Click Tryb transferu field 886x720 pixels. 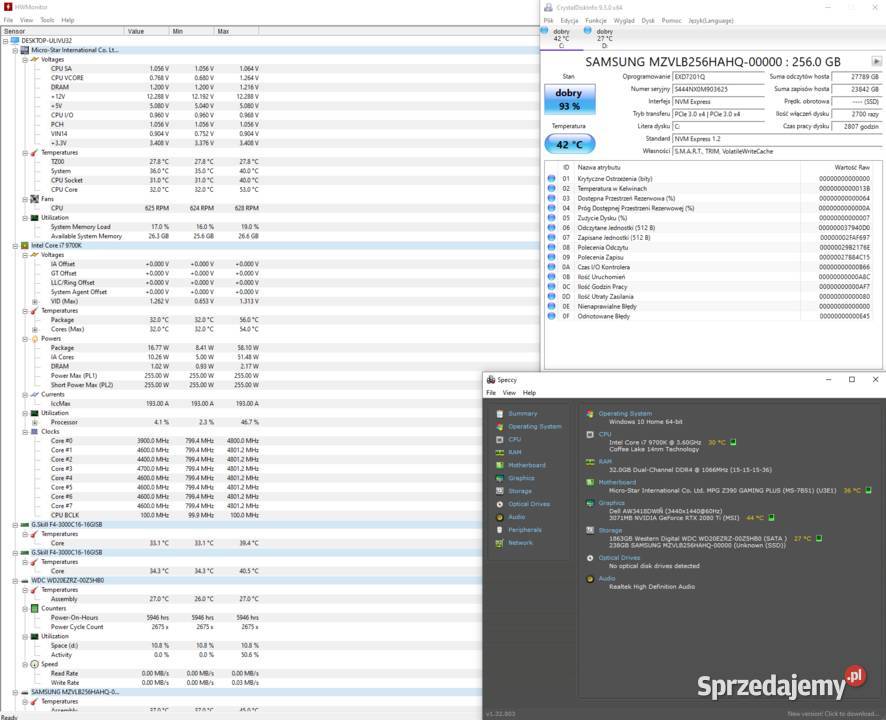tap(718, 114)
